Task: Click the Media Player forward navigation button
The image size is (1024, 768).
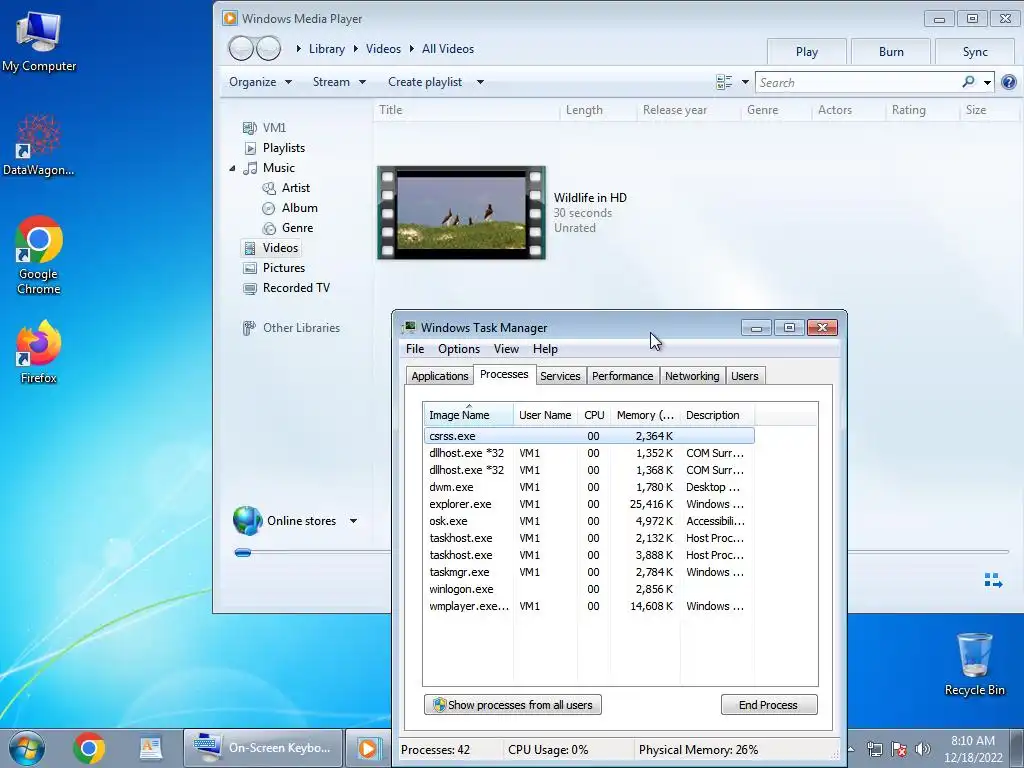Action: tap(268, 48)
